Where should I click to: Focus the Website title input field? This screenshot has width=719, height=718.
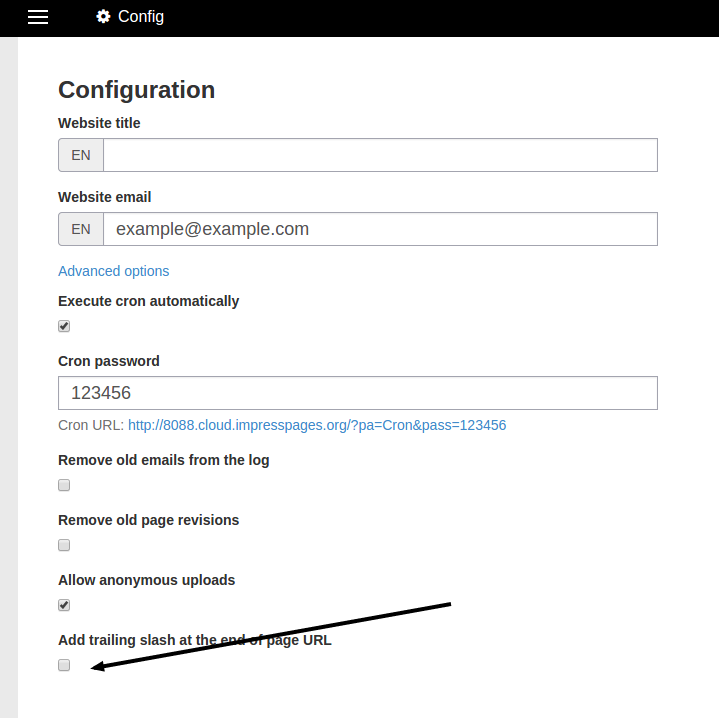(x=380, y=155)
